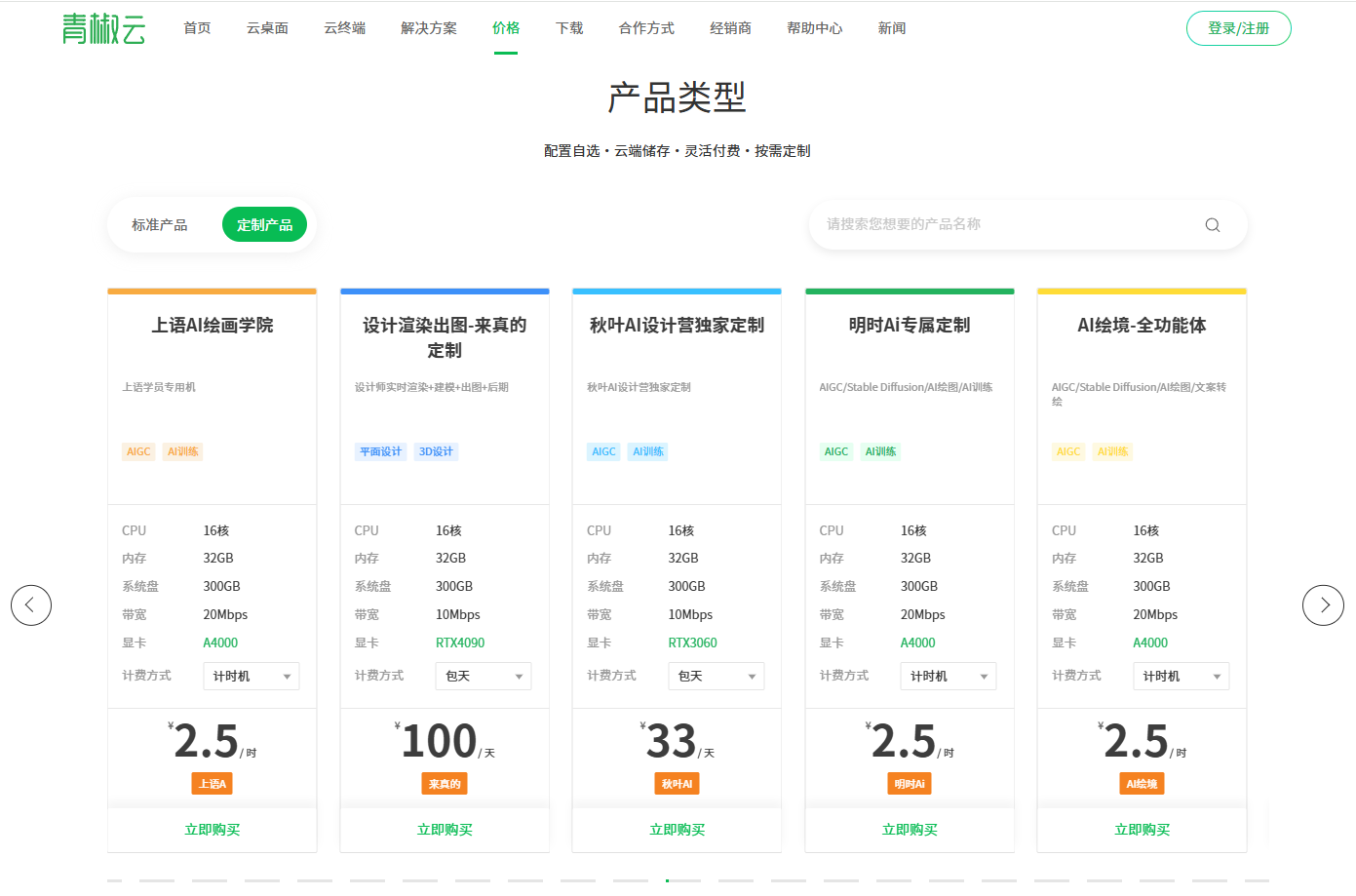1356x896 pixels.
Task: Select the AIGC tag on 明时Ai card
Action: pyautogui.click(x=835, y=451)
